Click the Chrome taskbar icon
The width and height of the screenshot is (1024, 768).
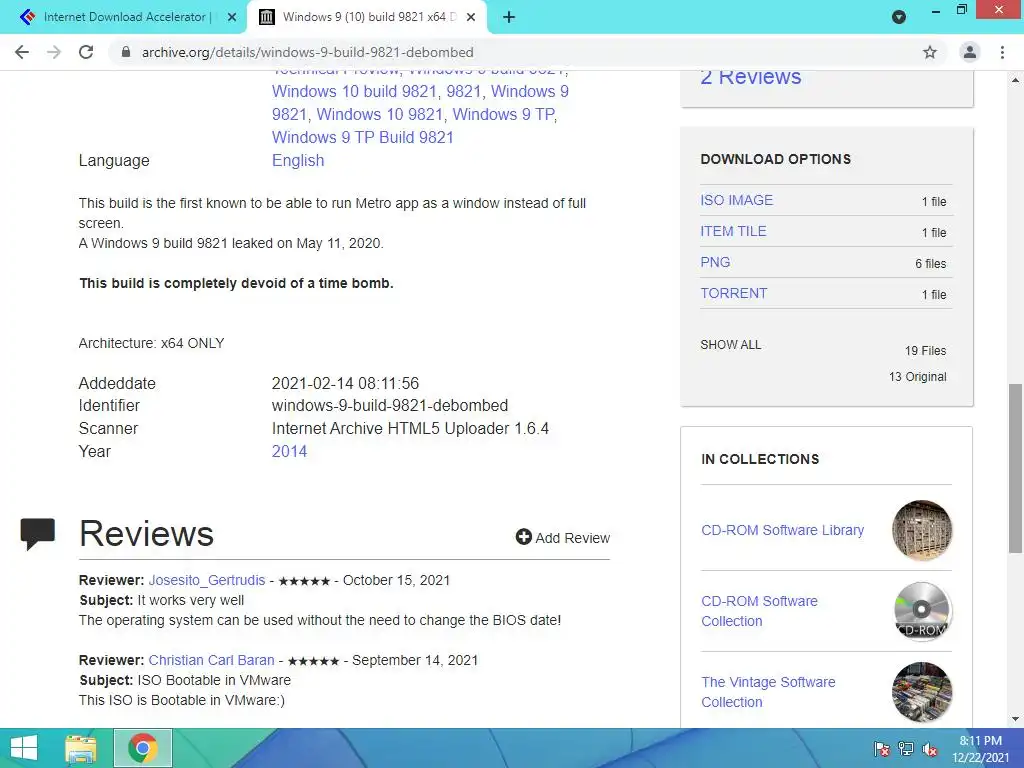[143, 748]
